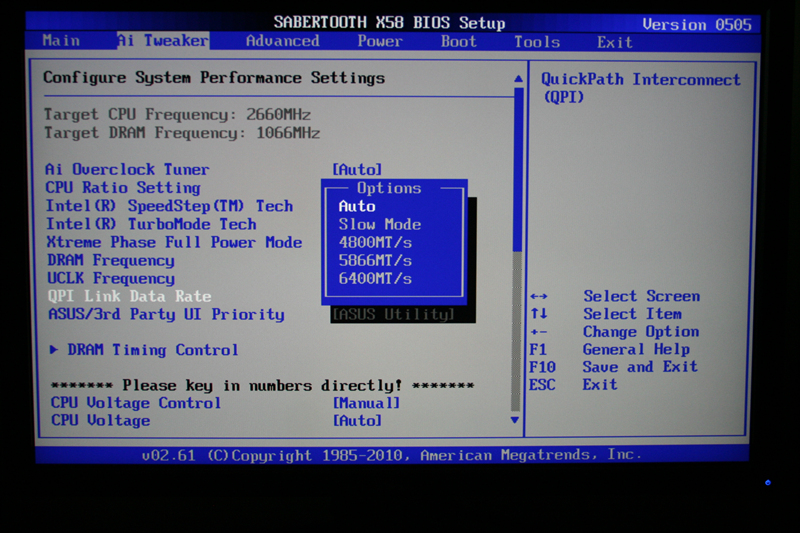Click Target CPU Frequency: 2660MHz text
The height and width of the screenshot is (533, 800).
(177, 114)
